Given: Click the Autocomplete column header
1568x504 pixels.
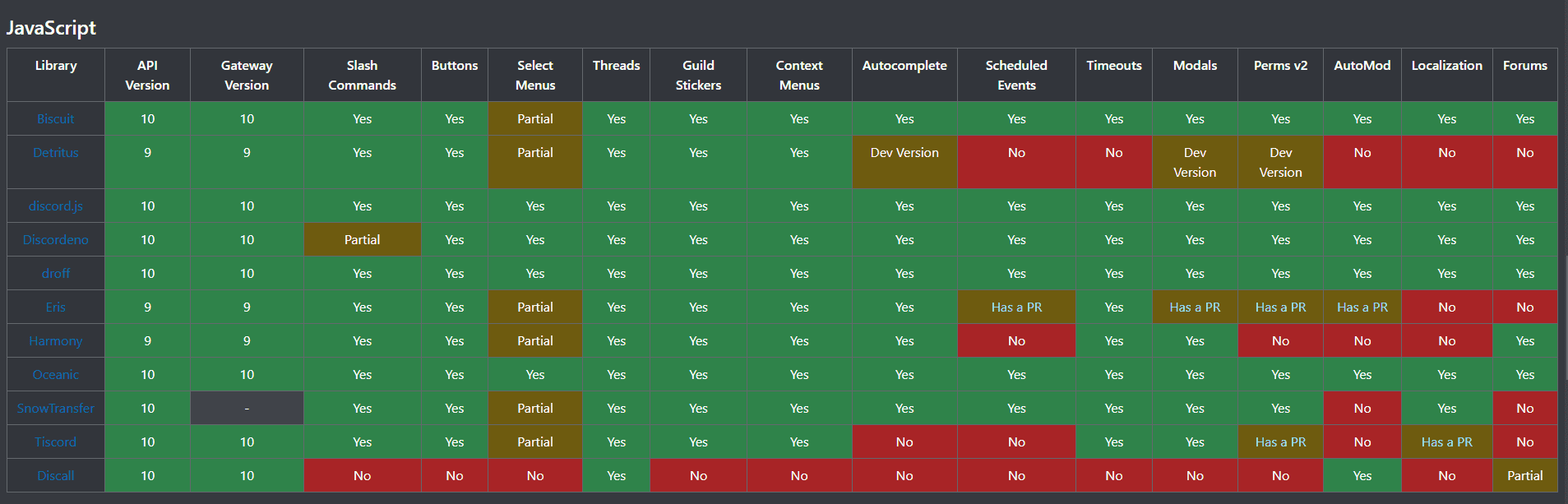Looking at the screenshot, I should point(904,66).
